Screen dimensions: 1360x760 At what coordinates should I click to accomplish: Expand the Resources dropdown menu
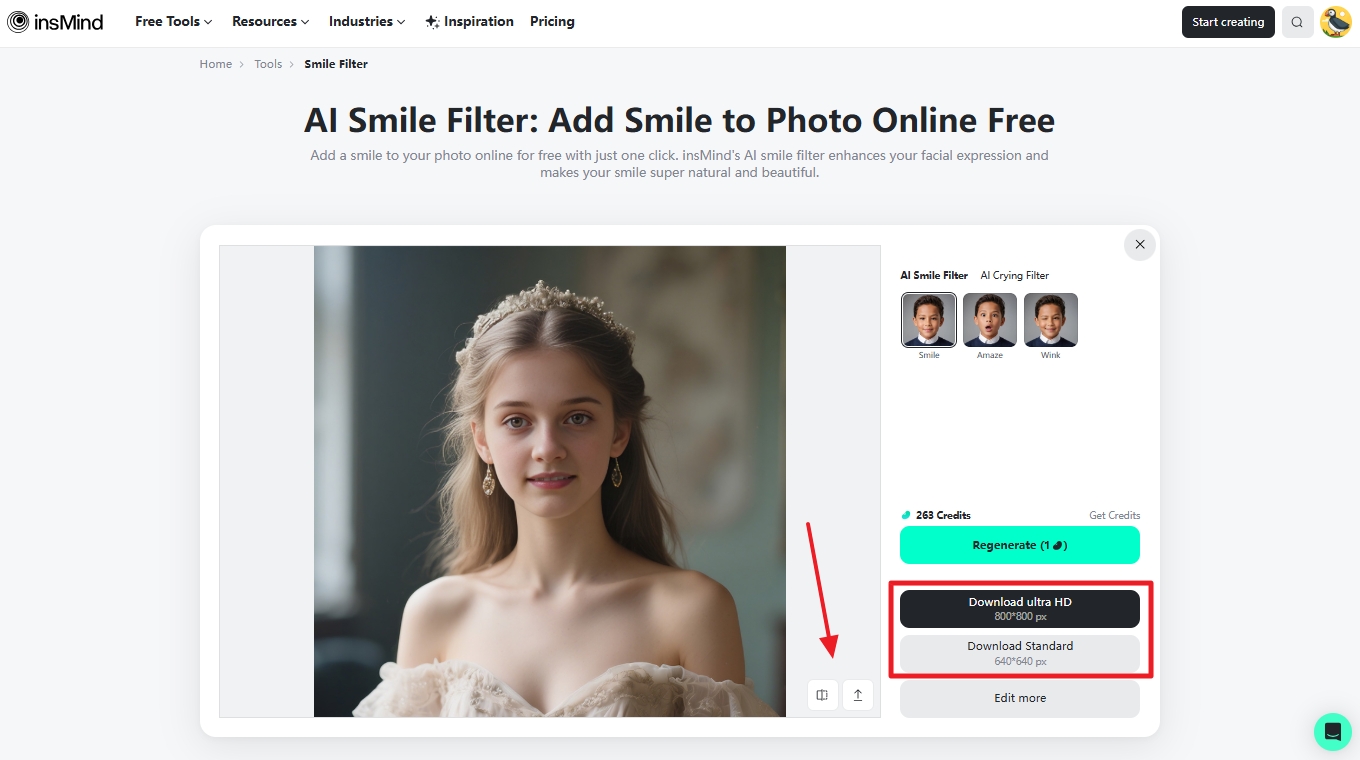(270, 21)
